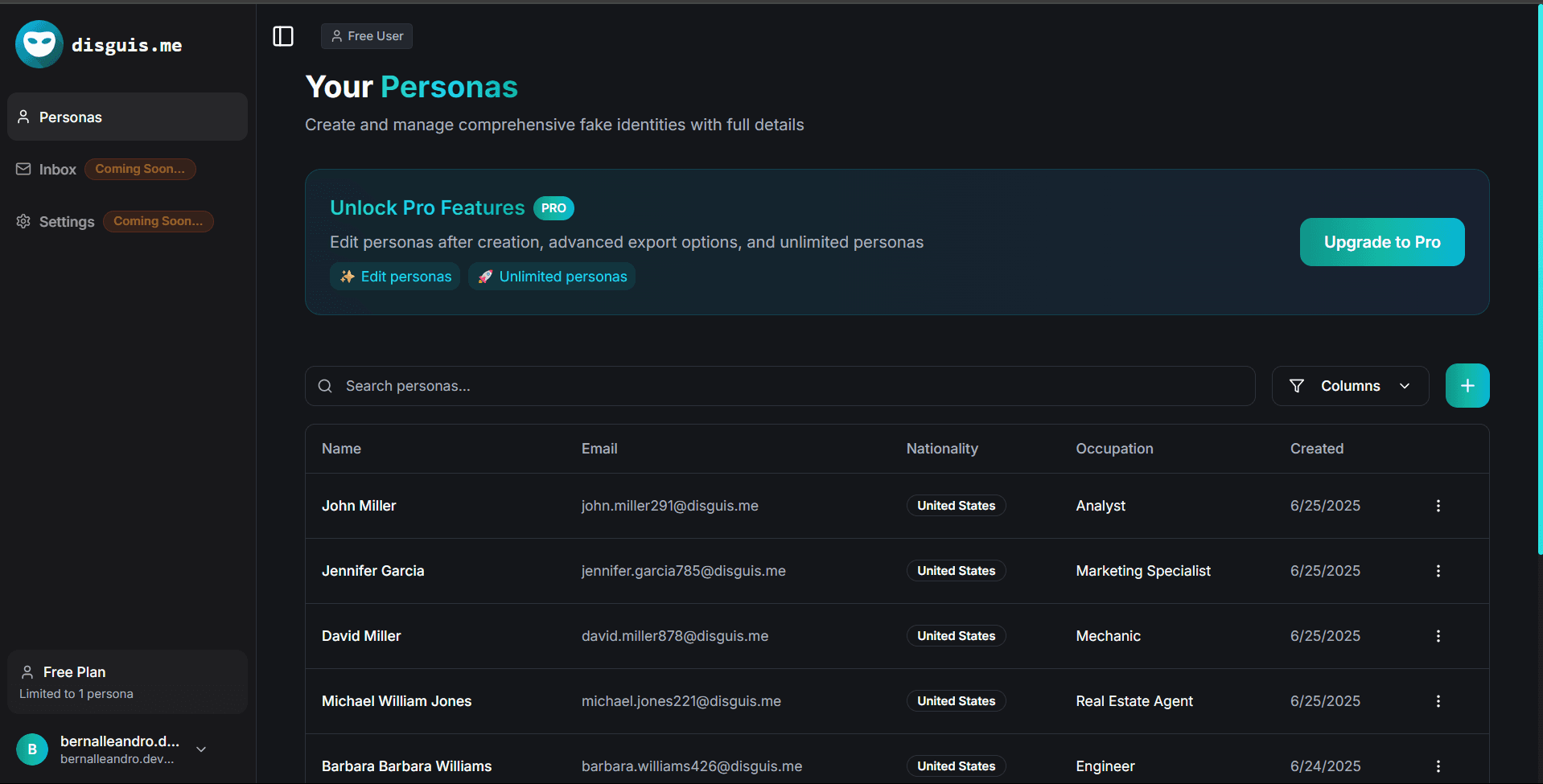Click the disguis.me mask logo
Viewport: 1543px width, 784px height.
coord(39,44)
